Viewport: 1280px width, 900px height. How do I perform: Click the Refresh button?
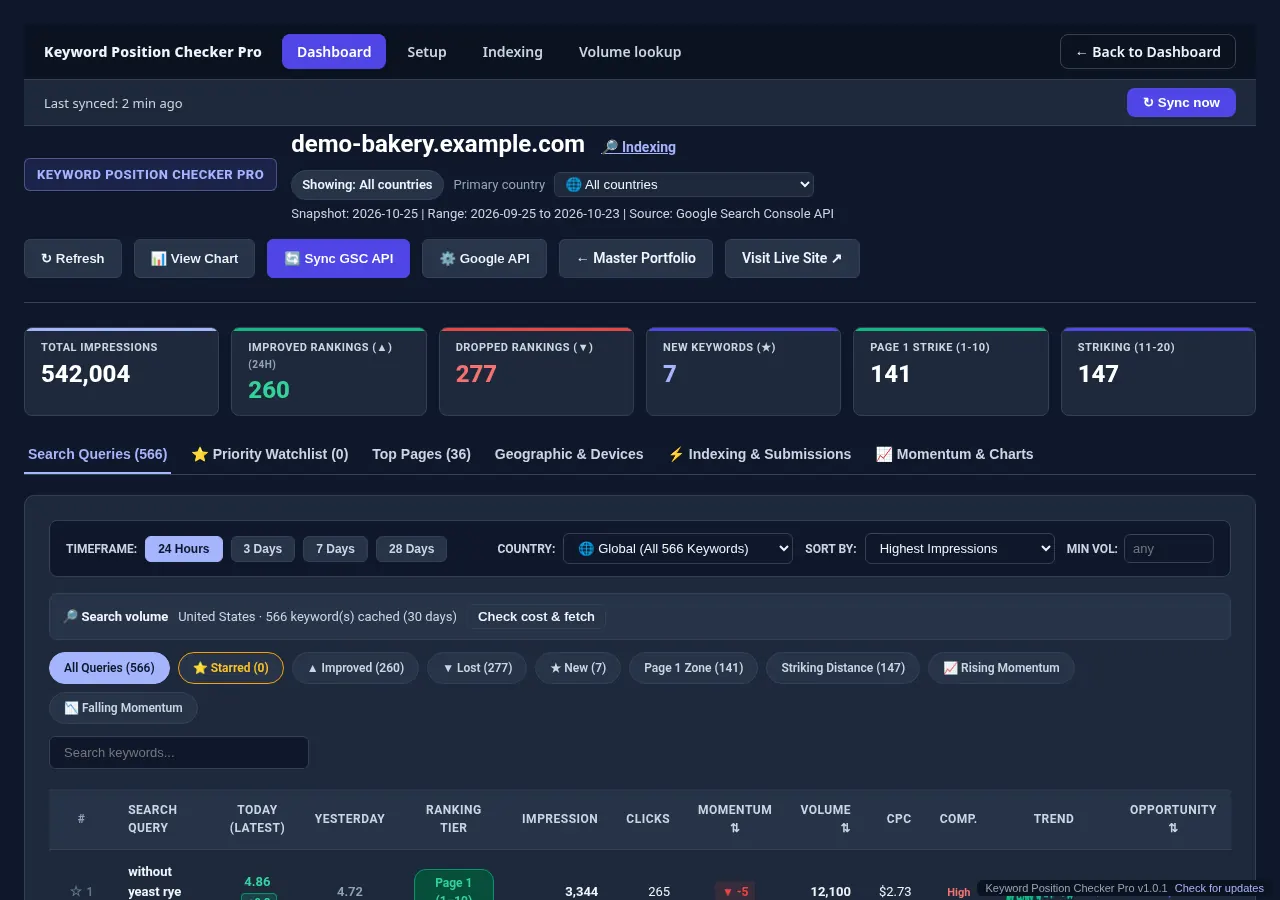click(x=73, y=258)
